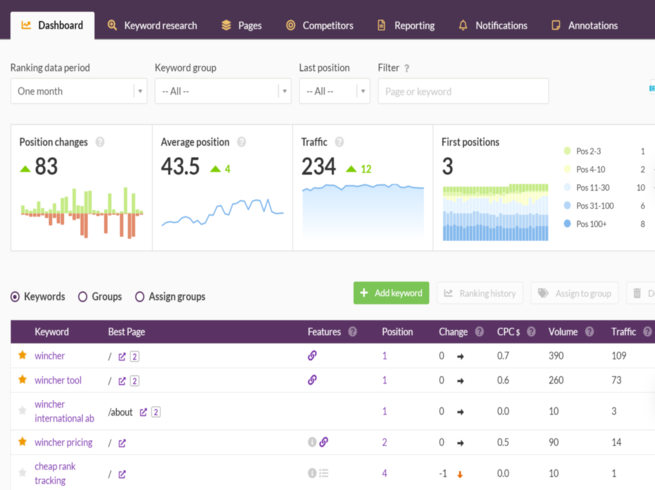The width and height of the screenshot is (655, 490).
Task: Click the page count badge in wincher row
Action: coord(135,356)
